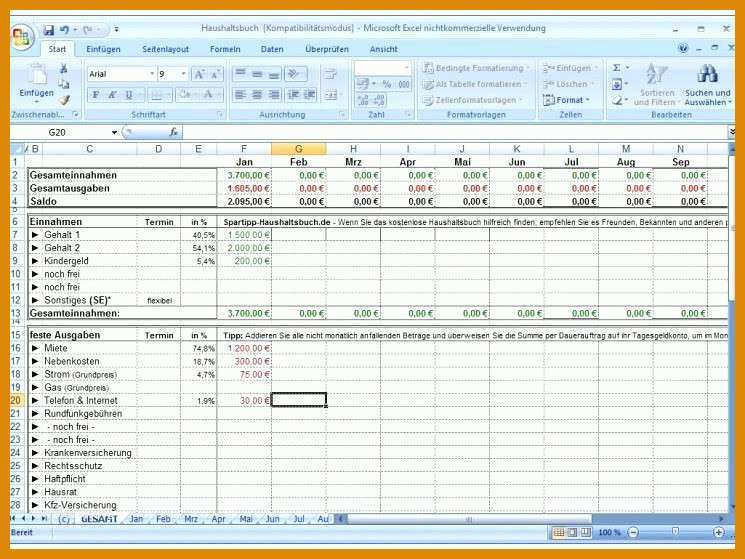This screenshot has height=559, width=745.
Task: Apply the accounting currency number format
Action: coord(365,85)
